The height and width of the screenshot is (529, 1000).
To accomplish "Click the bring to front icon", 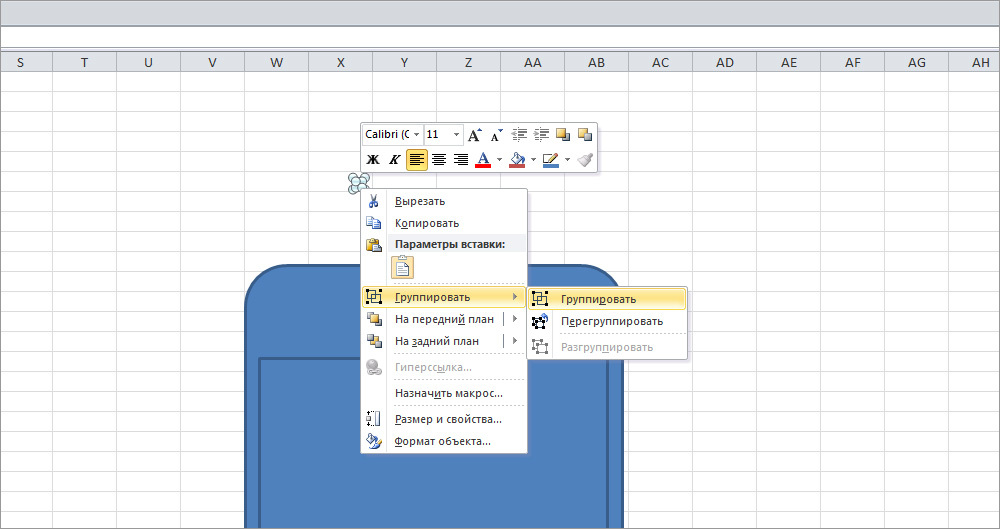I will click(374, 319).
